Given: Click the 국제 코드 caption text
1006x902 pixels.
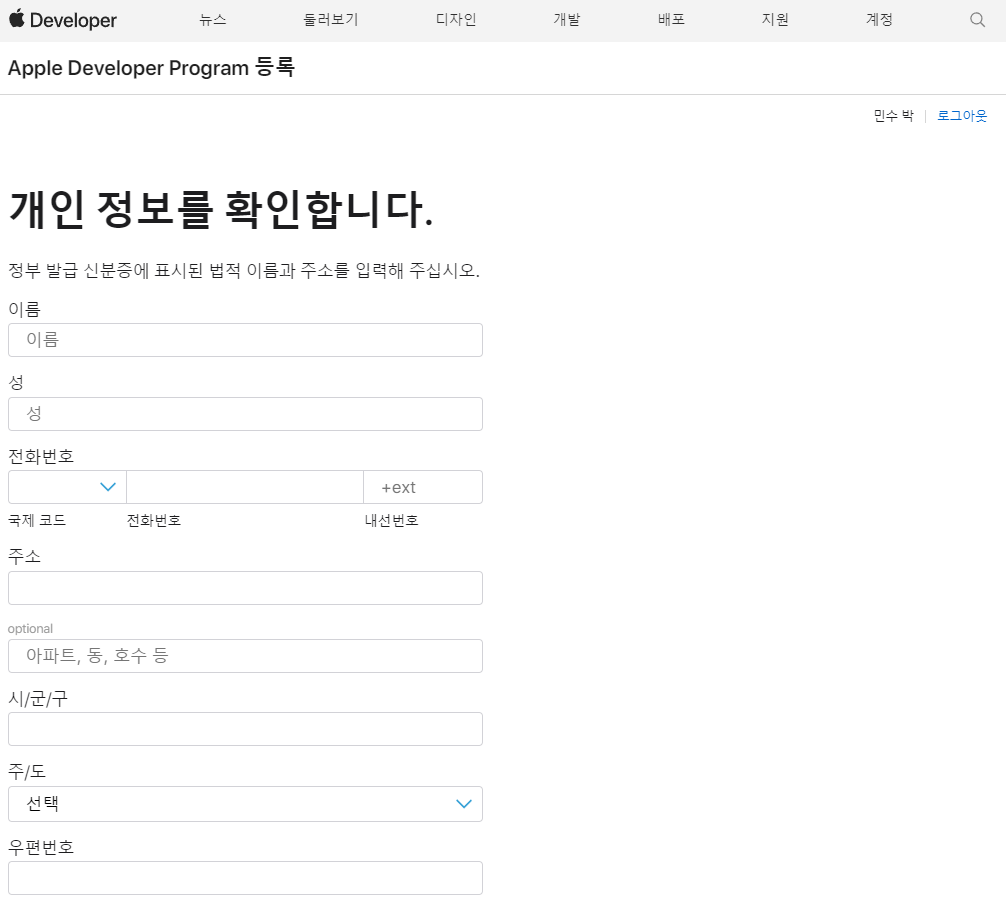Looking at the screenshot, I should click(x=37, y=520).
